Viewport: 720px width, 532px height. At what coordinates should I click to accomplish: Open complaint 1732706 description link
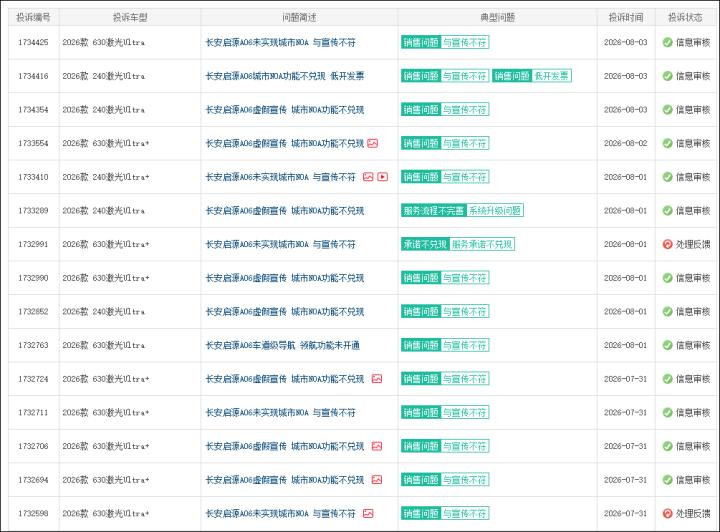point(285,446)
